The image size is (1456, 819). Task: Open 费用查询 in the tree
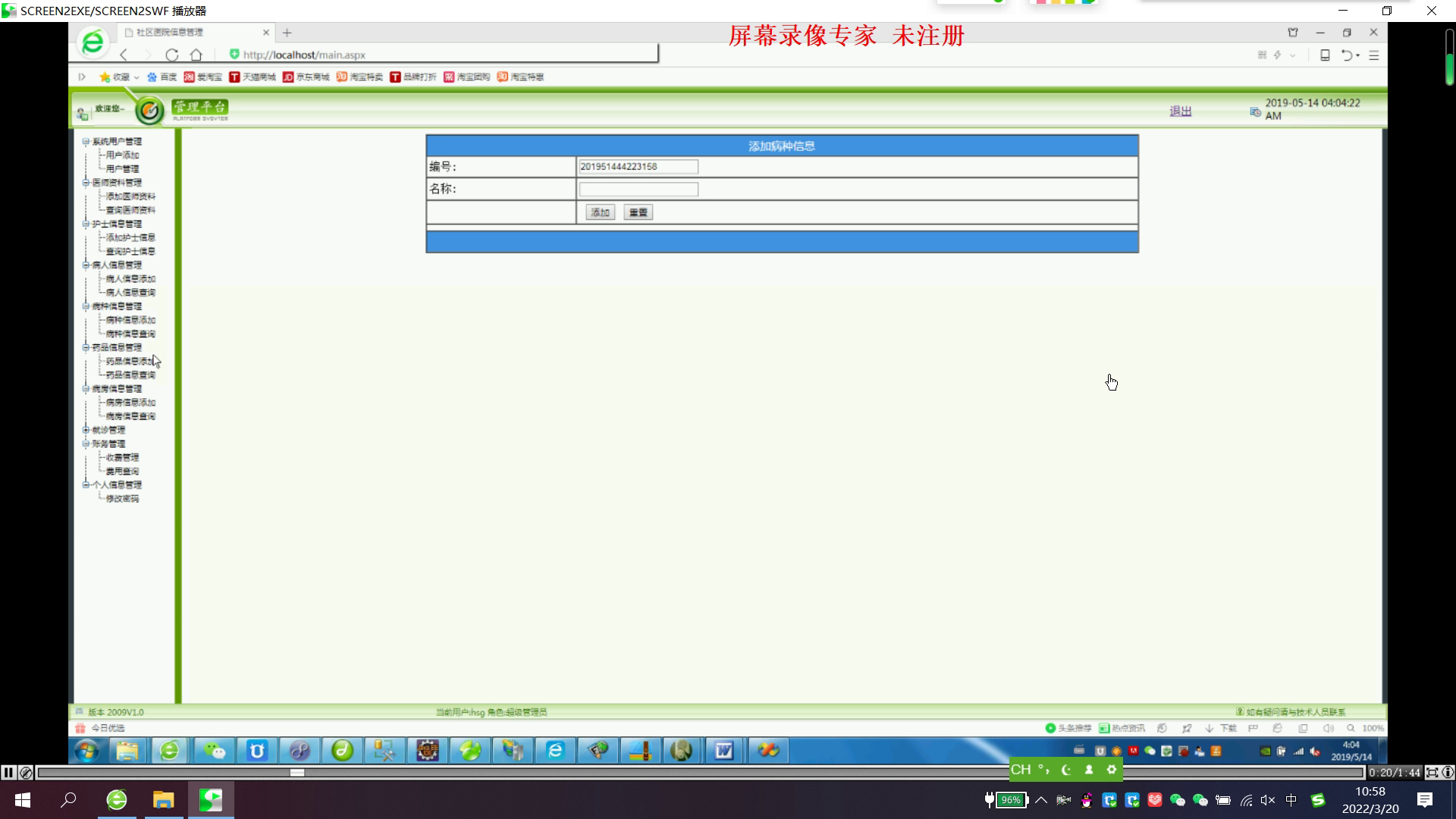click(x=122, y=471)
